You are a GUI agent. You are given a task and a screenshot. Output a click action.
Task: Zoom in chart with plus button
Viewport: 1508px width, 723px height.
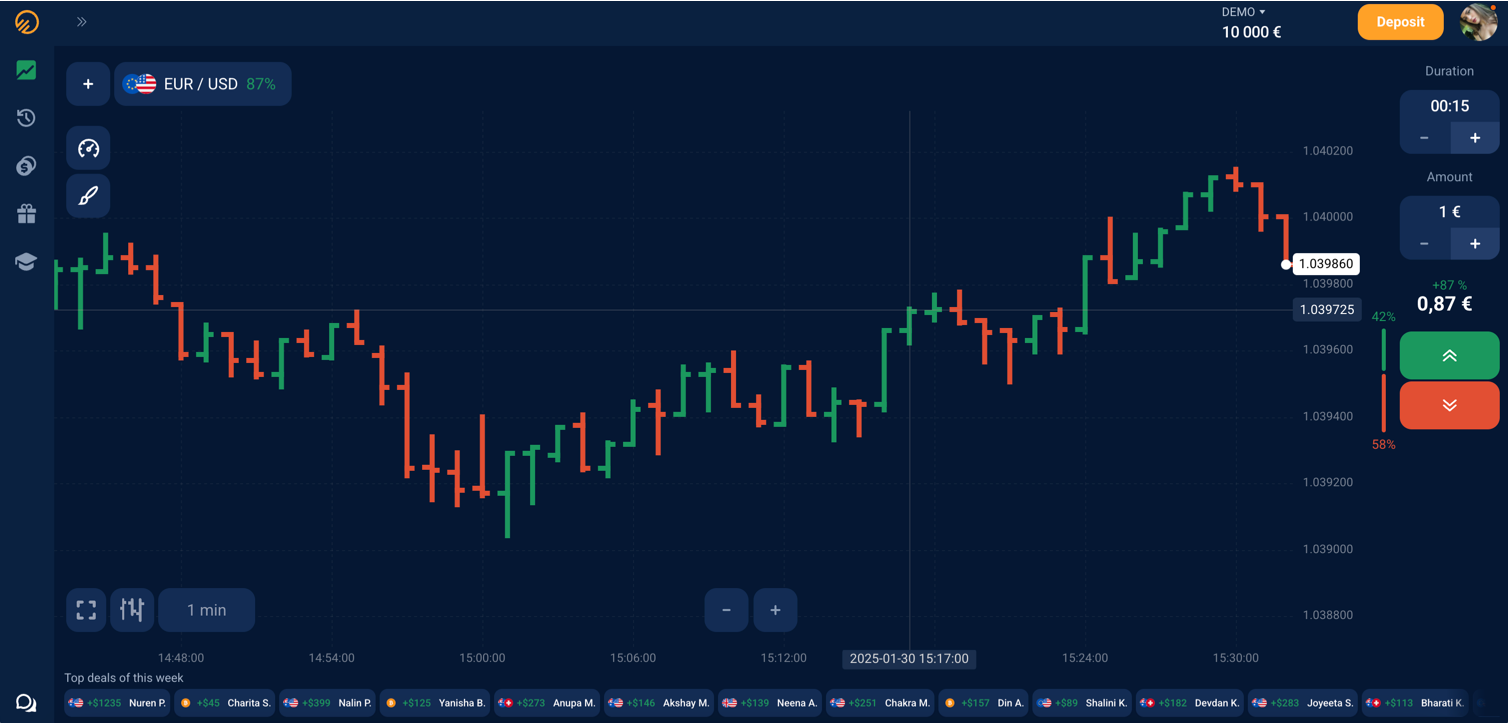pyautogui.click(x=775, y=610)
